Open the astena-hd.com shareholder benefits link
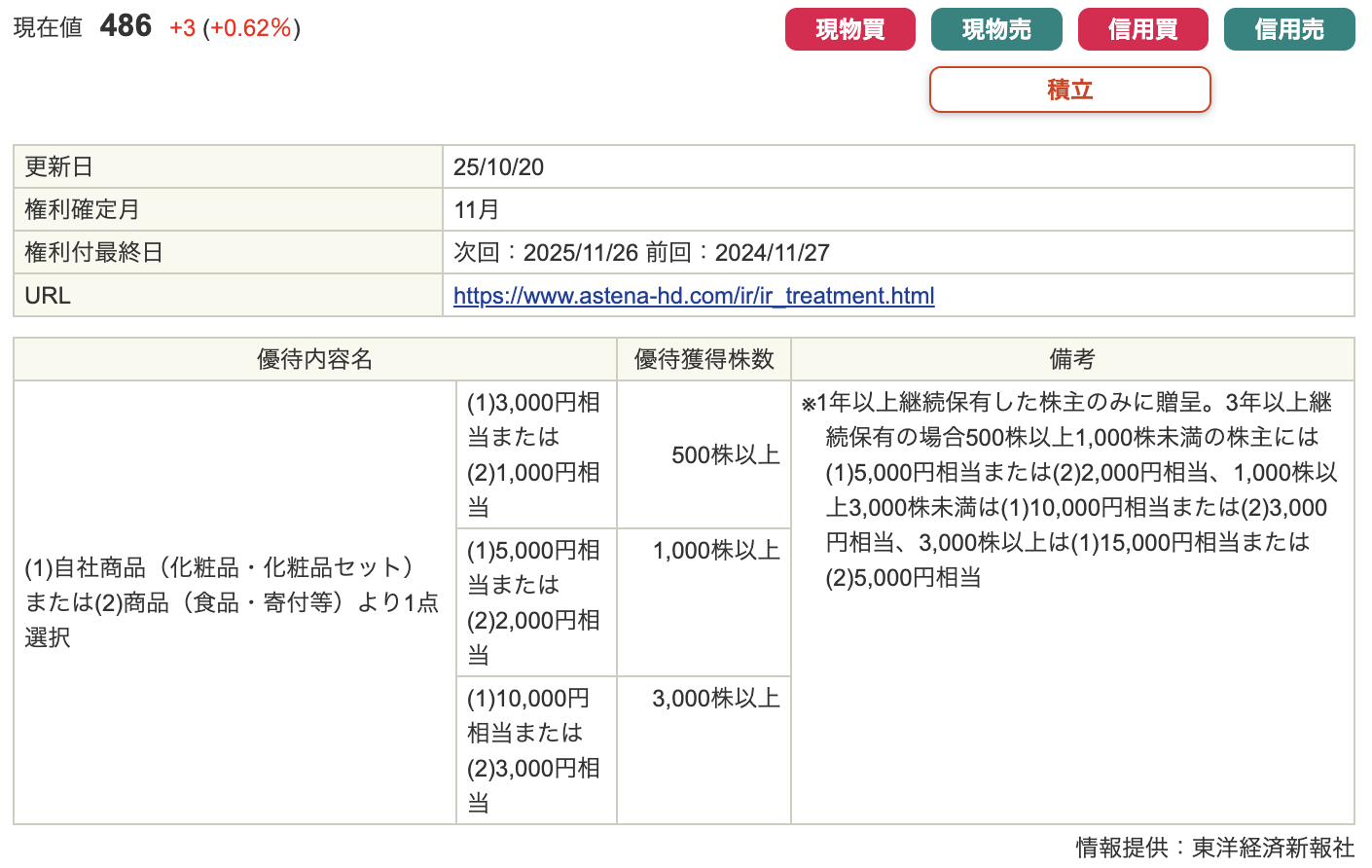Screen dimensions: 1372x868 click(x=694, y=296)
